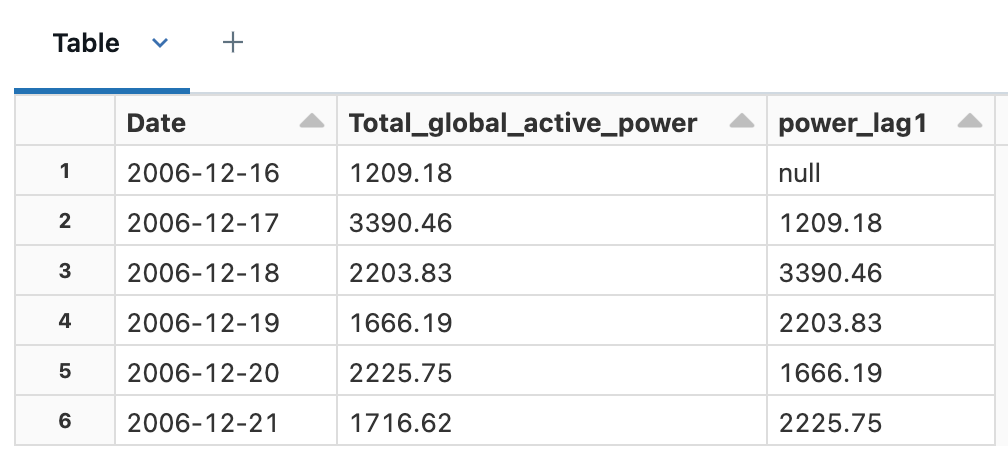Click date cell 2006-12-16
The width and height of the screenshot is (1008, 452).
point(226,172)
